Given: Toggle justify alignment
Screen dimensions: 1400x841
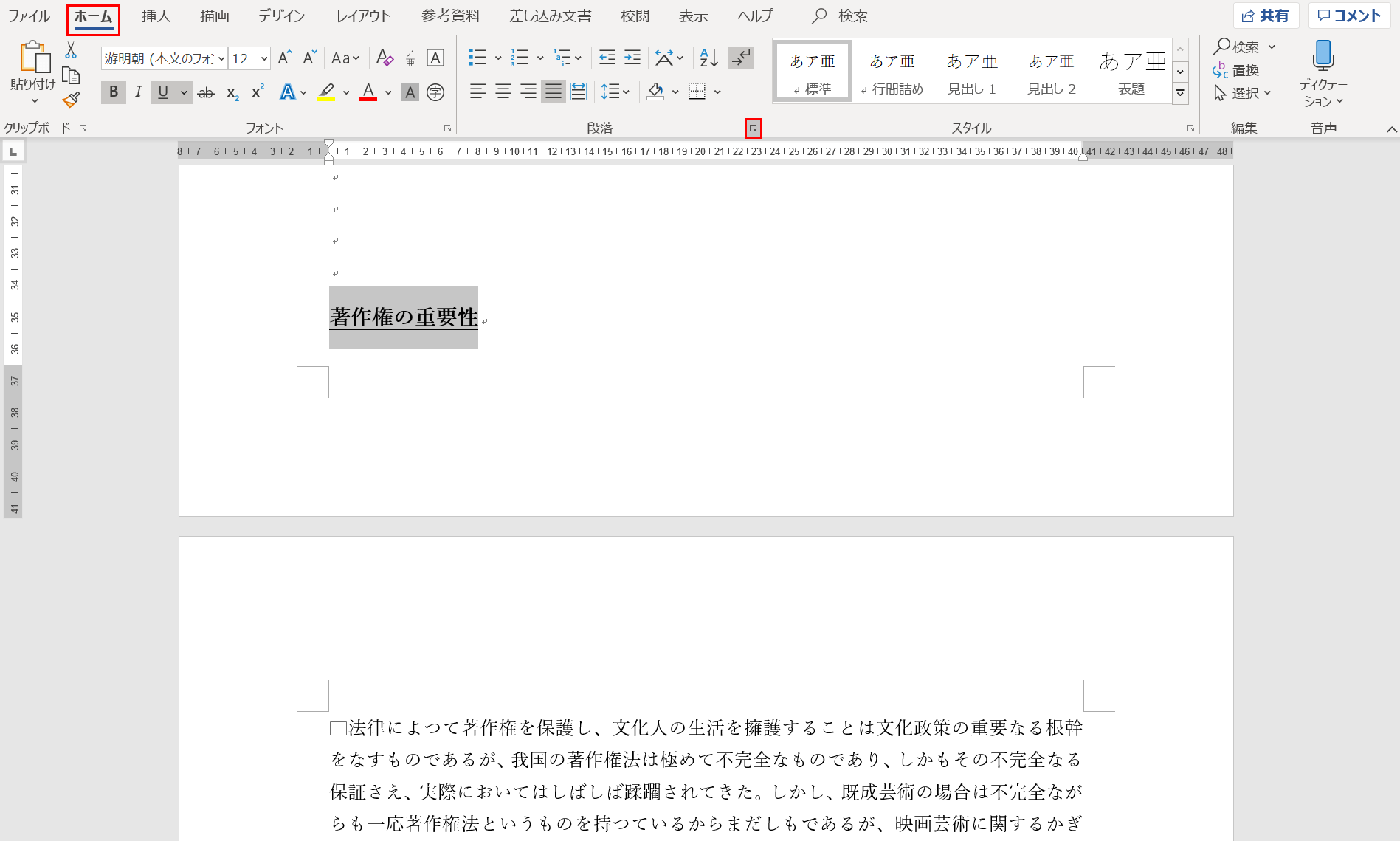Looking at the screenshot, I should pos(554,92).
